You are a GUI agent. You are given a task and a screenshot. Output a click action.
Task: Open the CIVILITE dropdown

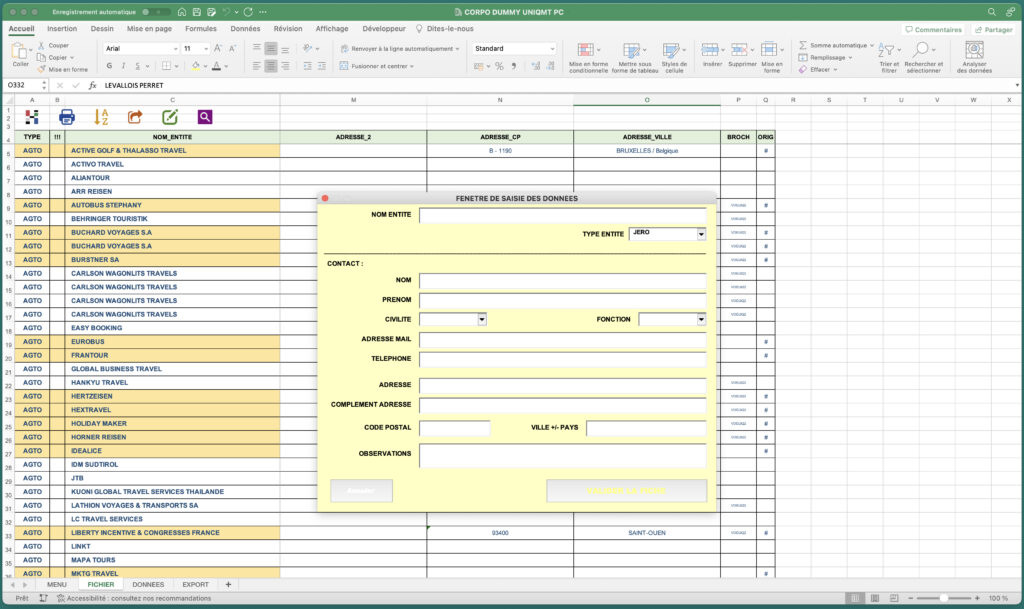[481, 319]
